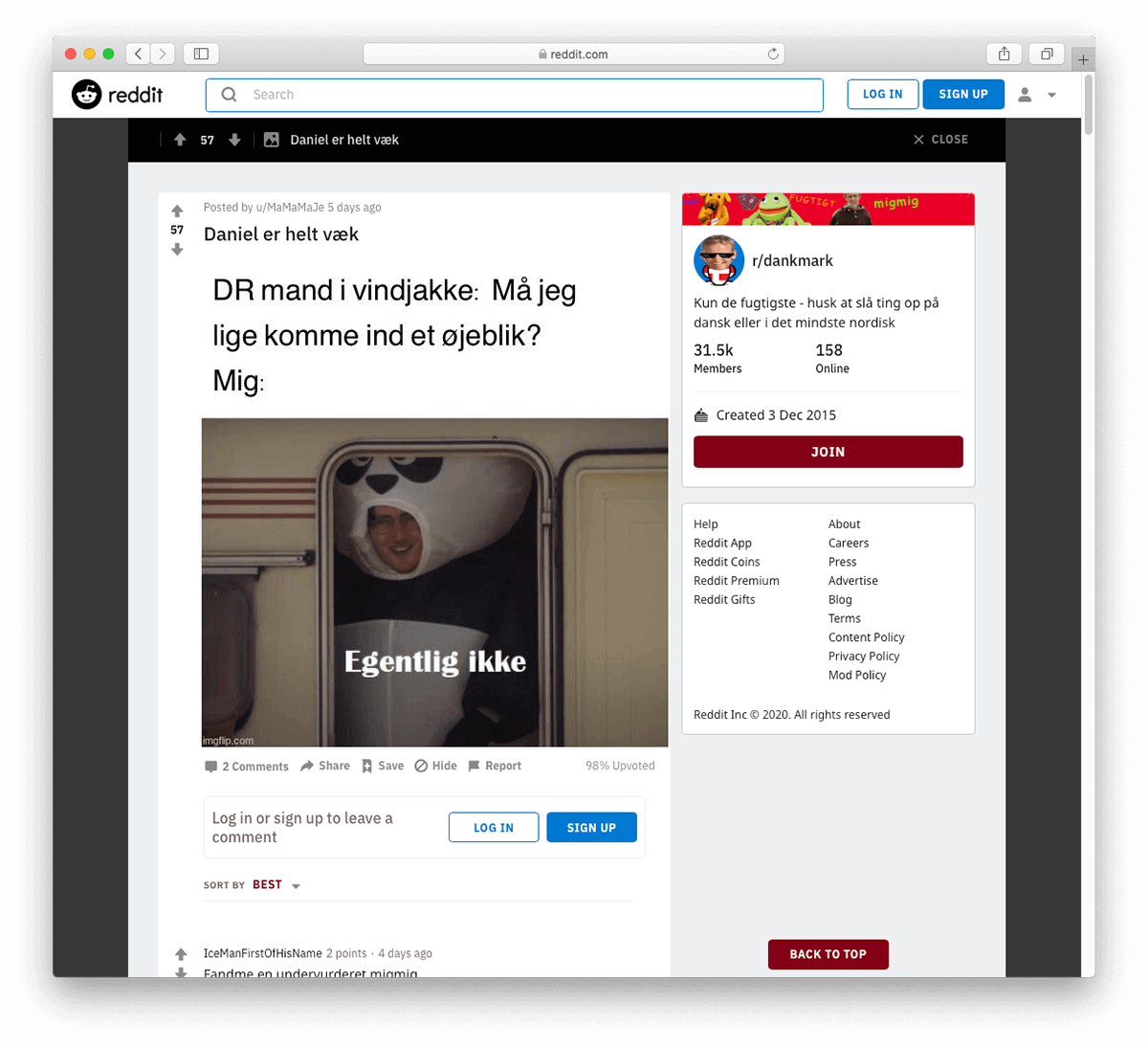Upvote the post beside the title
Viewport: 1148px width, 1047px height.
click(x=177, y=211)
